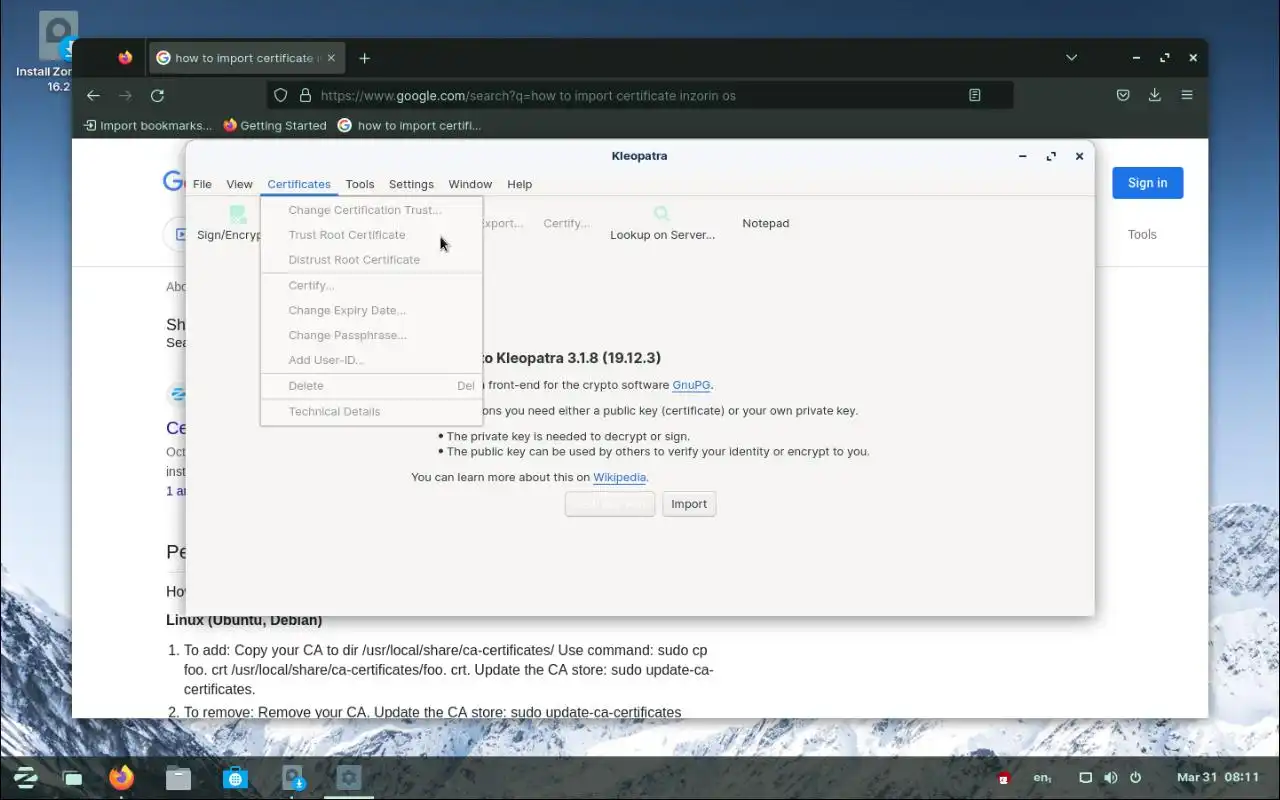
Task: Reload the Firefox page
Action: click(157, 95)
